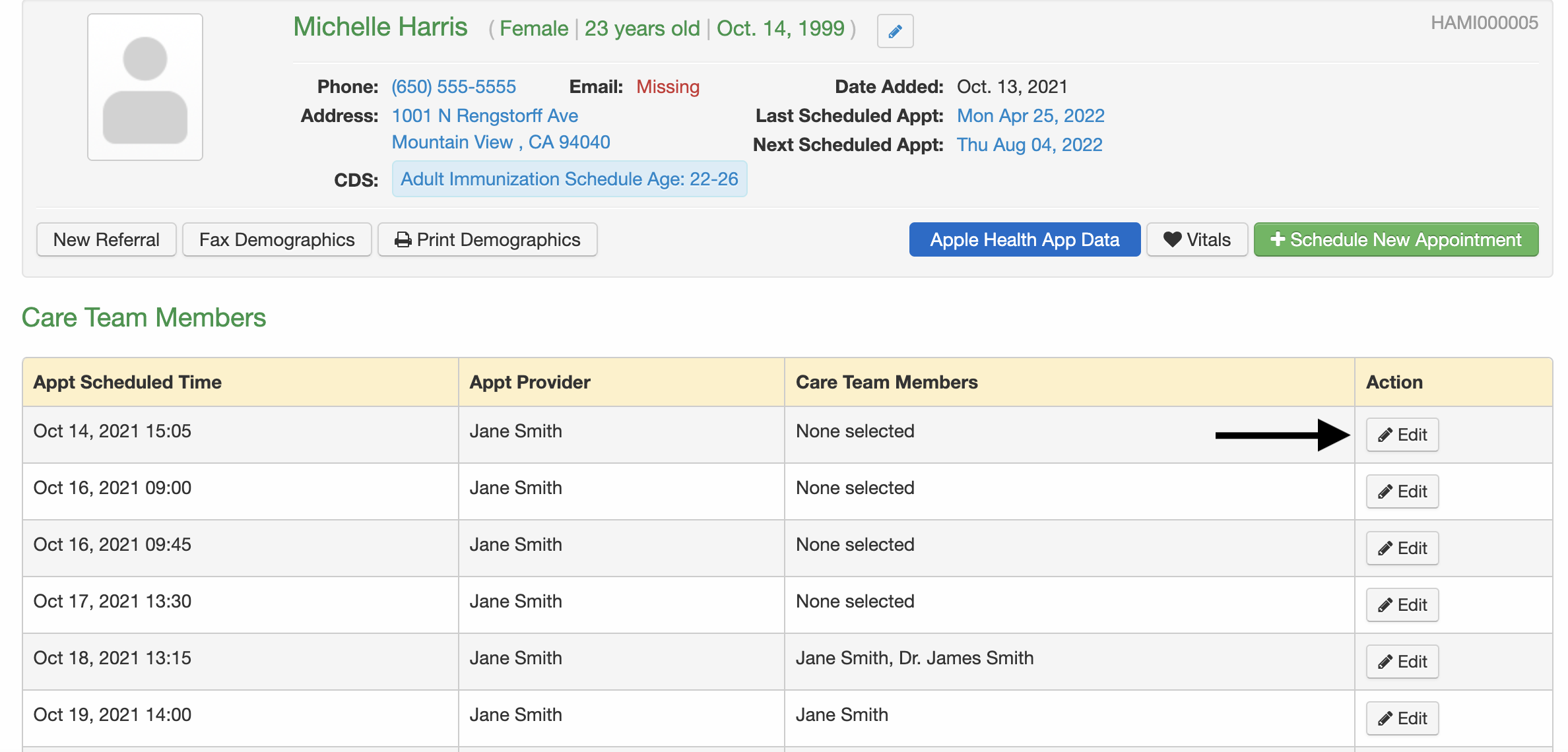Click Mountain View, CA 94040 address line
This screenshot has height=752, width=1568.
[501, 142]
